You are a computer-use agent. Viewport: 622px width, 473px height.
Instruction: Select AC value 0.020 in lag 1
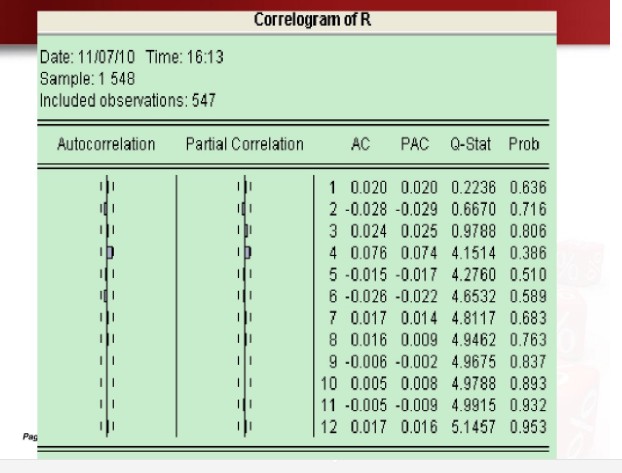(x=369, y=187)
